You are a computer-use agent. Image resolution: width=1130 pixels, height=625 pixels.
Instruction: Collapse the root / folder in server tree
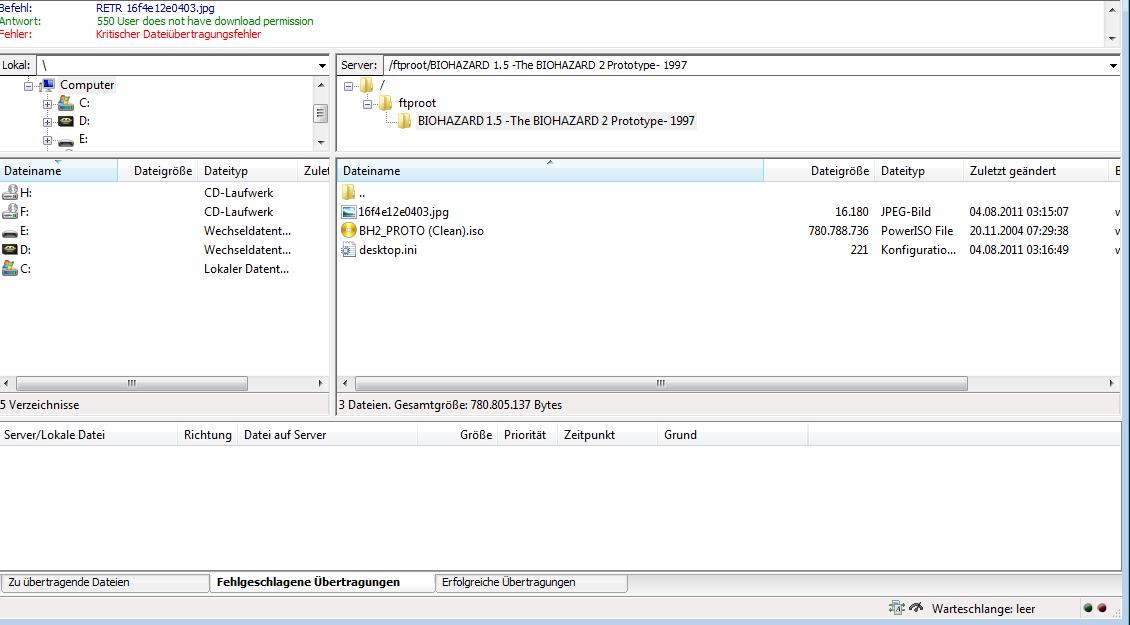pos(349,86)
